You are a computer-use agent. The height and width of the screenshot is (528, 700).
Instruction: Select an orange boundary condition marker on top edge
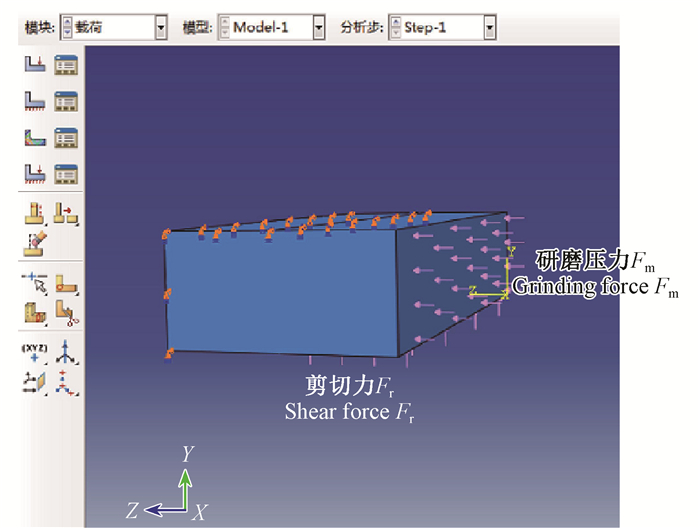coord(312,219)
